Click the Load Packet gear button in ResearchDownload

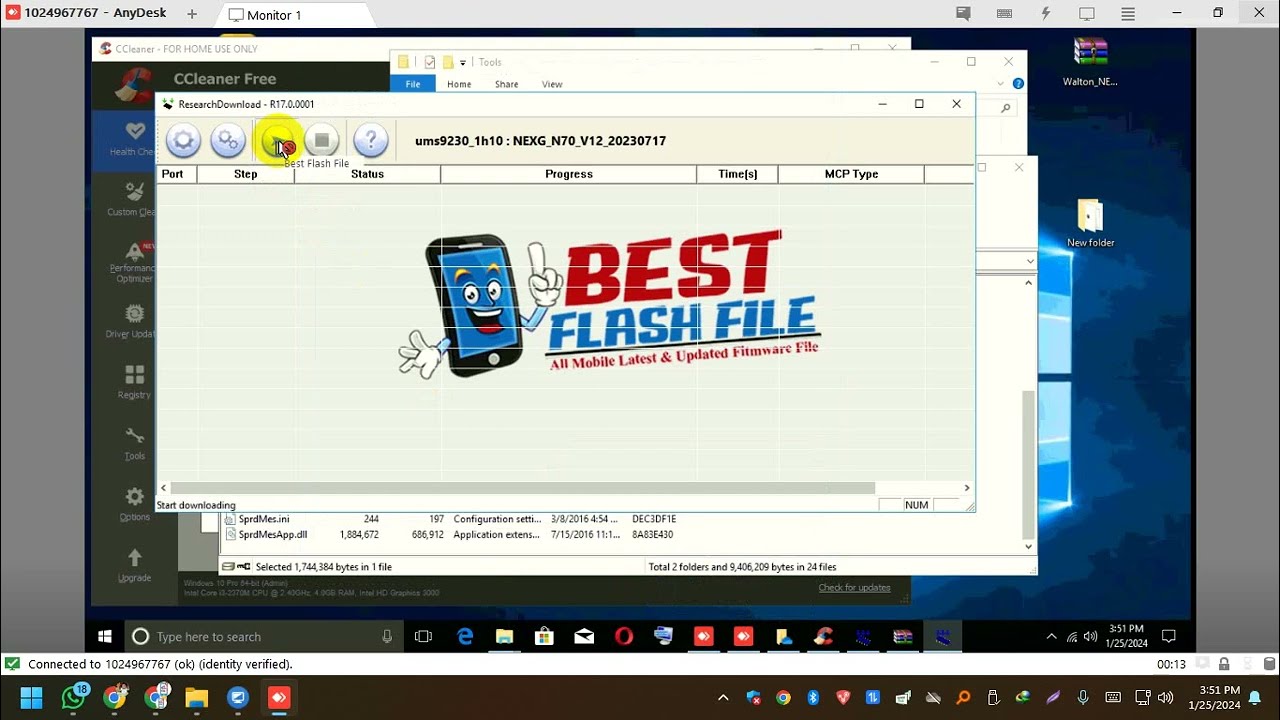[x=183, y=141]
